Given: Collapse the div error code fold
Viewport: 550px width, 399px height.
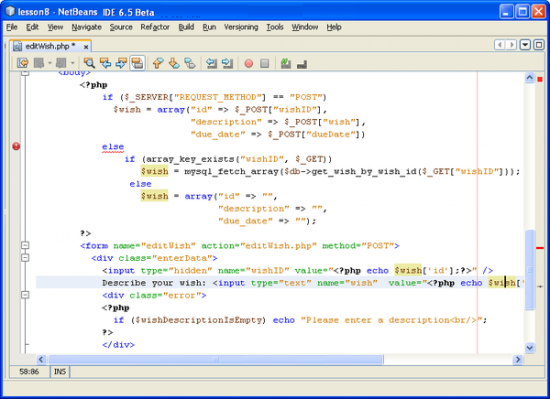Looking at the screenshot, I should click(25, 295).
